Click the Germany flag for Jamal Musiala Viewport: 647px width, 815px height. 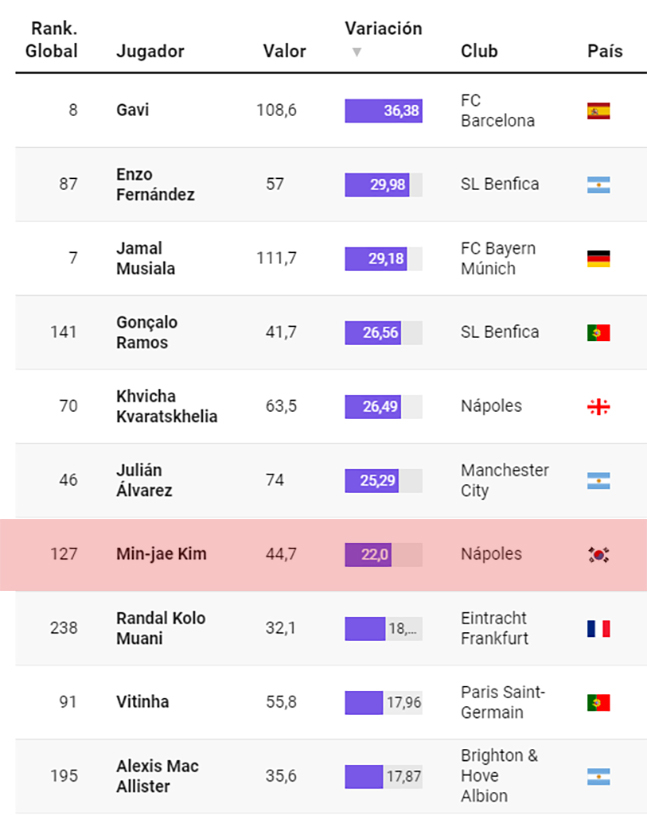(598, 258)
